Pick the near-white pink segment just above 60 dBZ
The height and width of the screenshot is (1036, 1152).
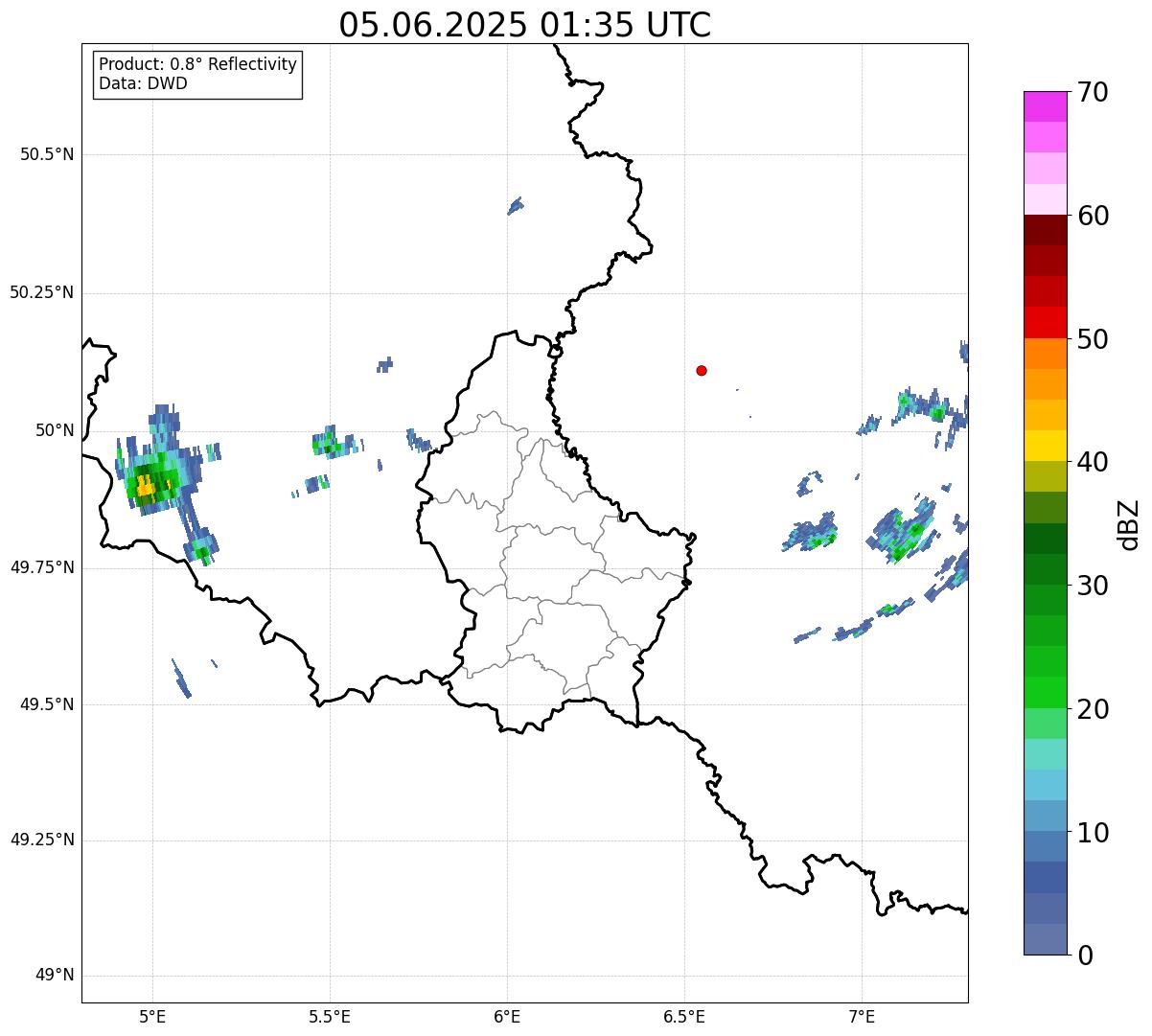(x=1046, y=199)
